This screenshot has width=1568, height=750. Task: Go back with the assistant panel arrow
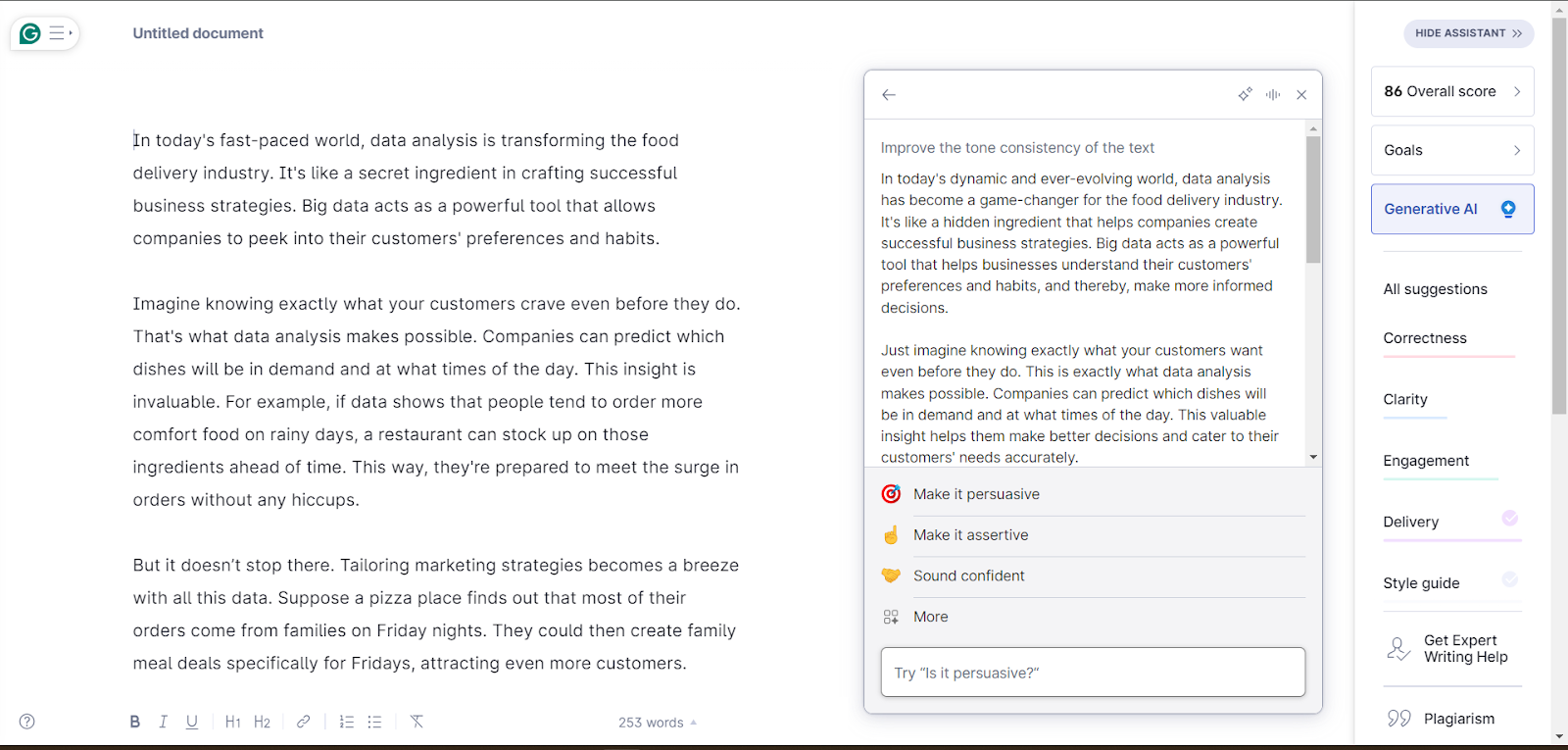(x=889, y=95)
